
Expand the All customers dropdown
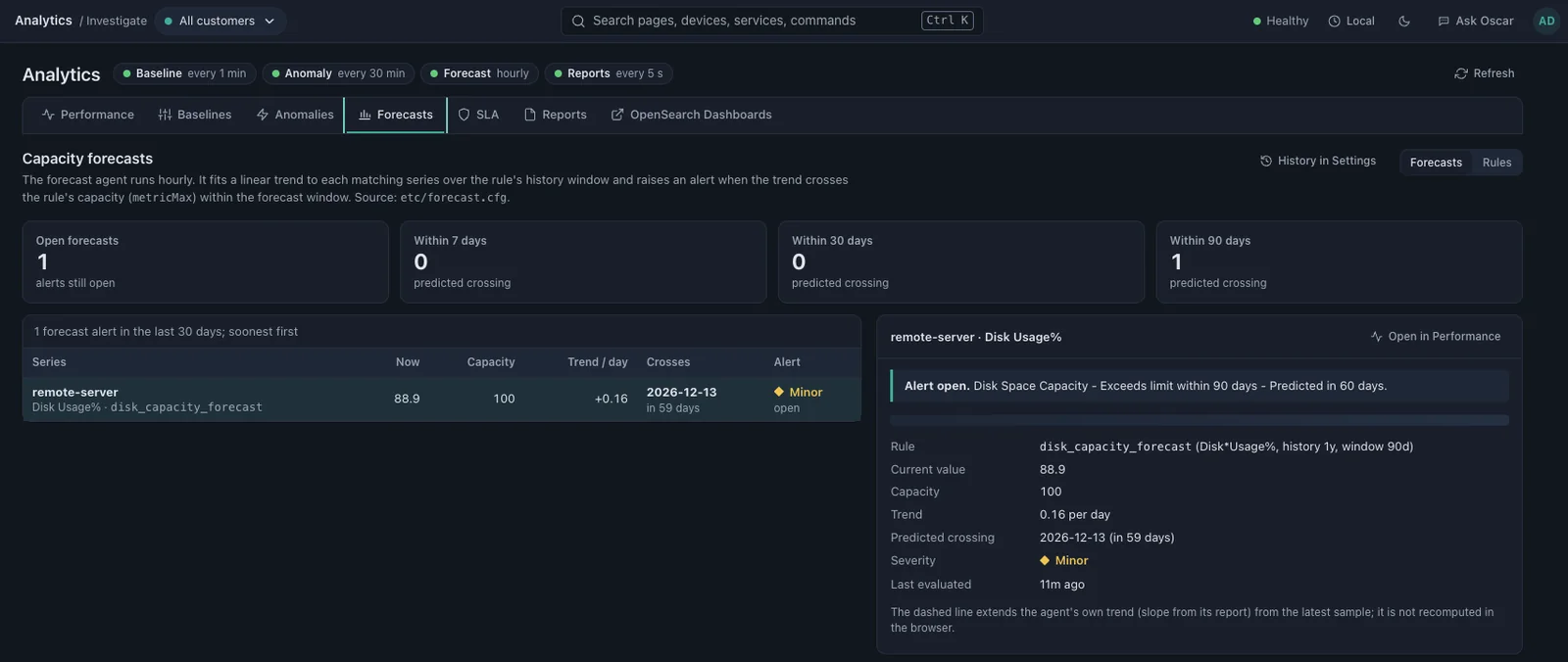(220, 21)
